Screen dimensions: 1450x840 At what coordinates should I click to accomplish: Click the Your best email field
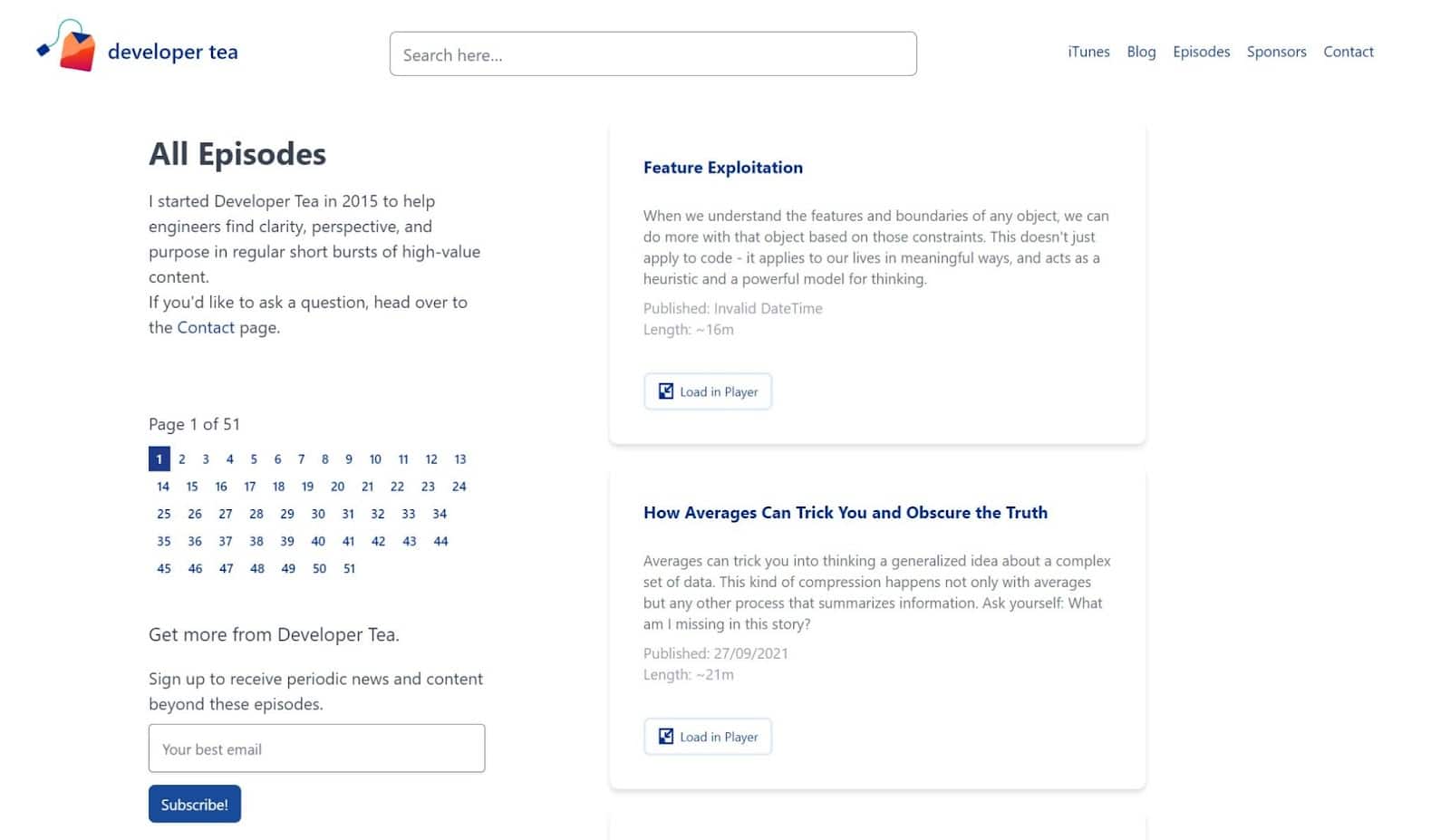pos(316,748)
